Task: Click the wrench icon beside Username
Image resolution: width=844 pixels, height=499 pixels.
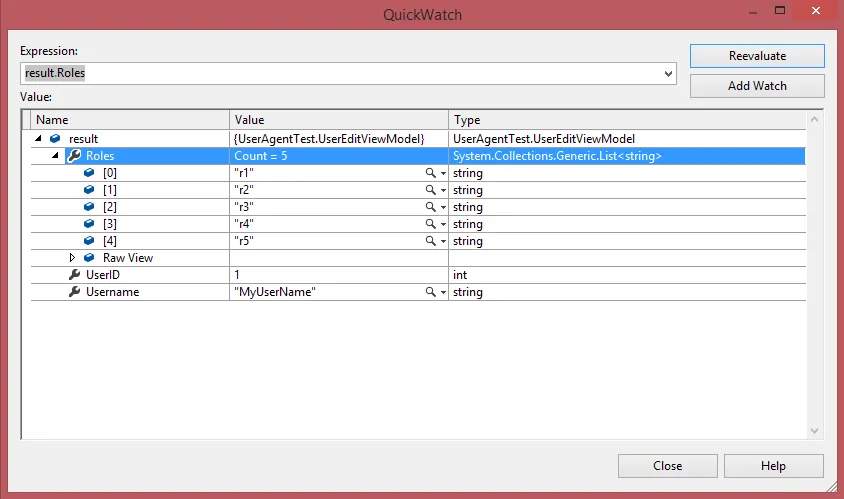Action: point(74,291)
